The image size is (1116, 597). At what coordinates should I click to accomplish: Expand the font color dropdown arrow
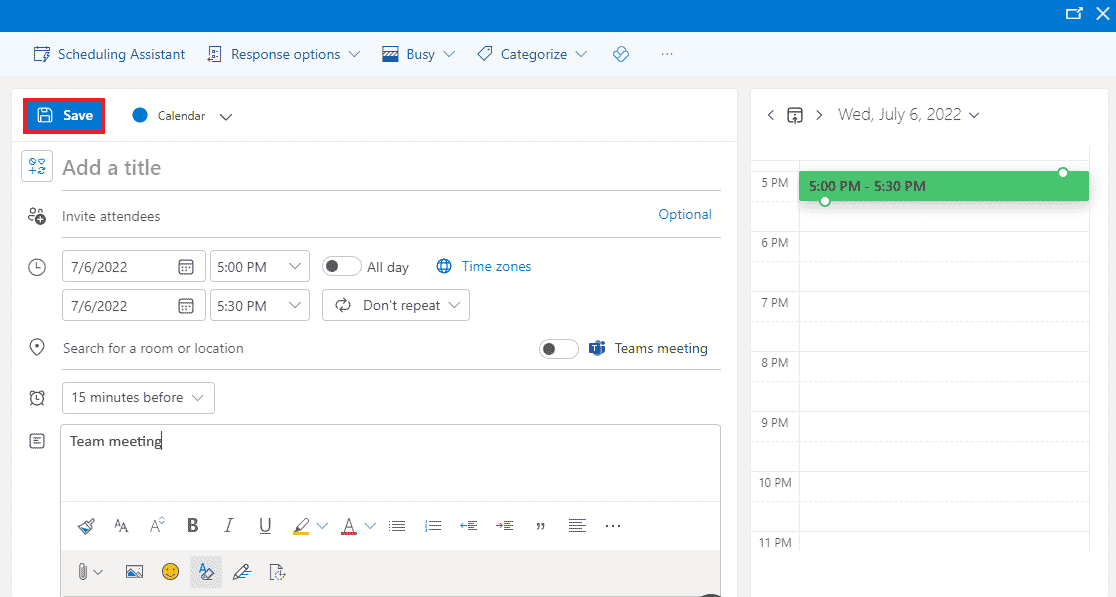[x=370, y=526]
